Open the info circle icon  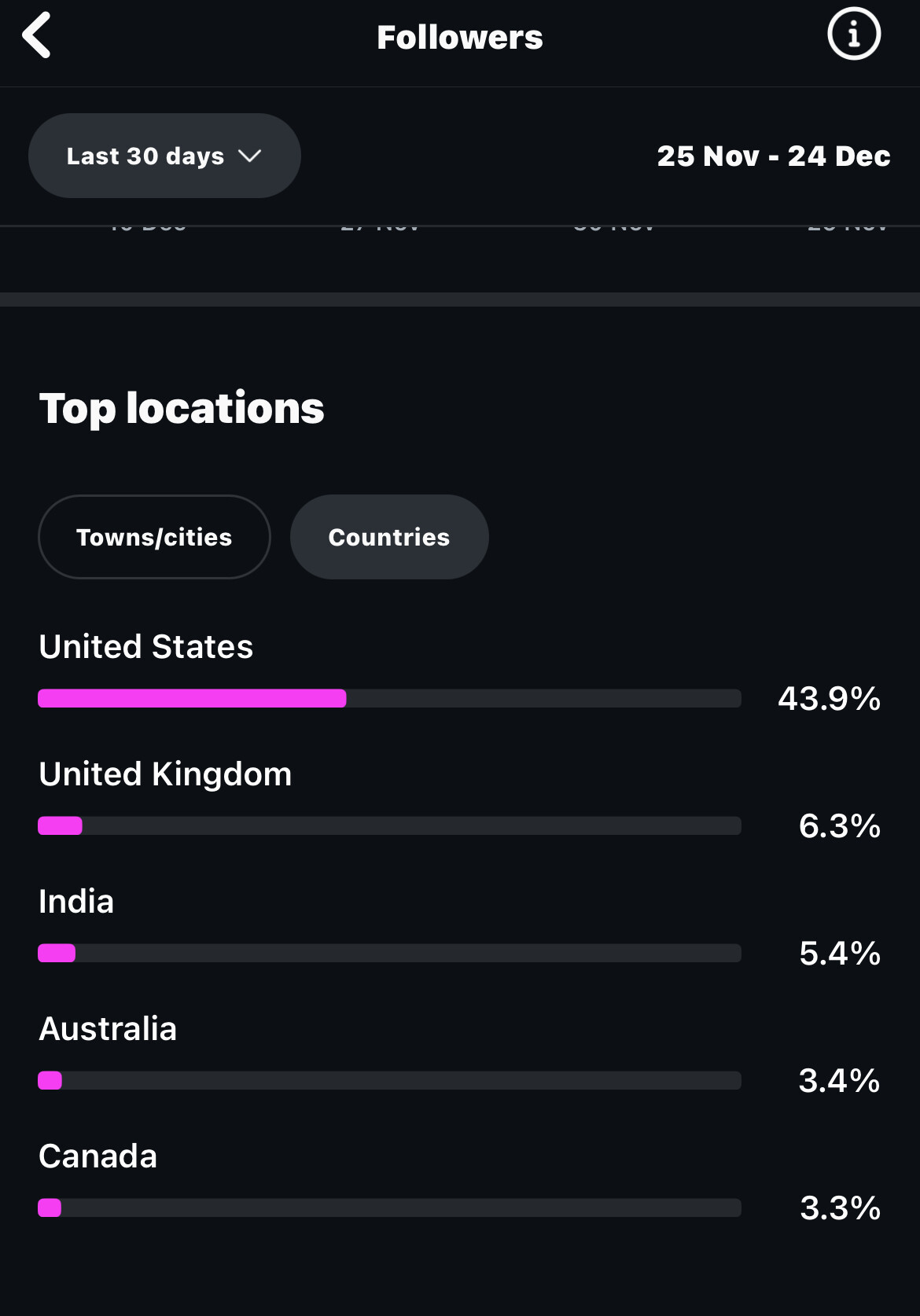[854, 34]
